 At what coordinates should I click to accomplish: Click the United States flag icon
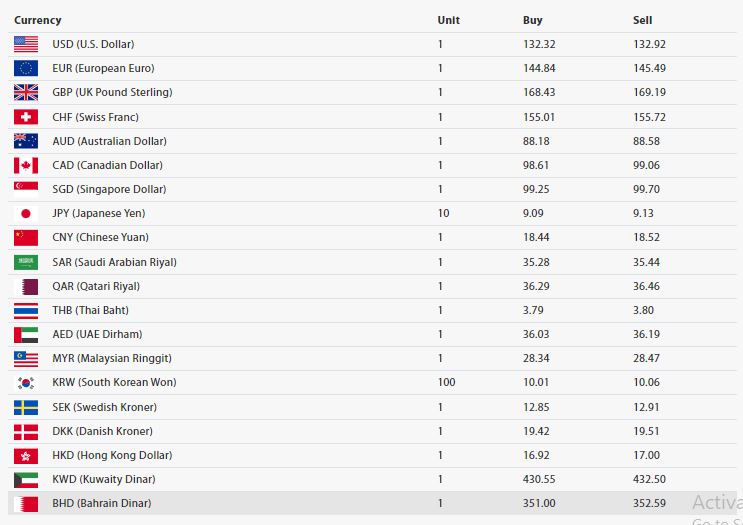point(26,44)
